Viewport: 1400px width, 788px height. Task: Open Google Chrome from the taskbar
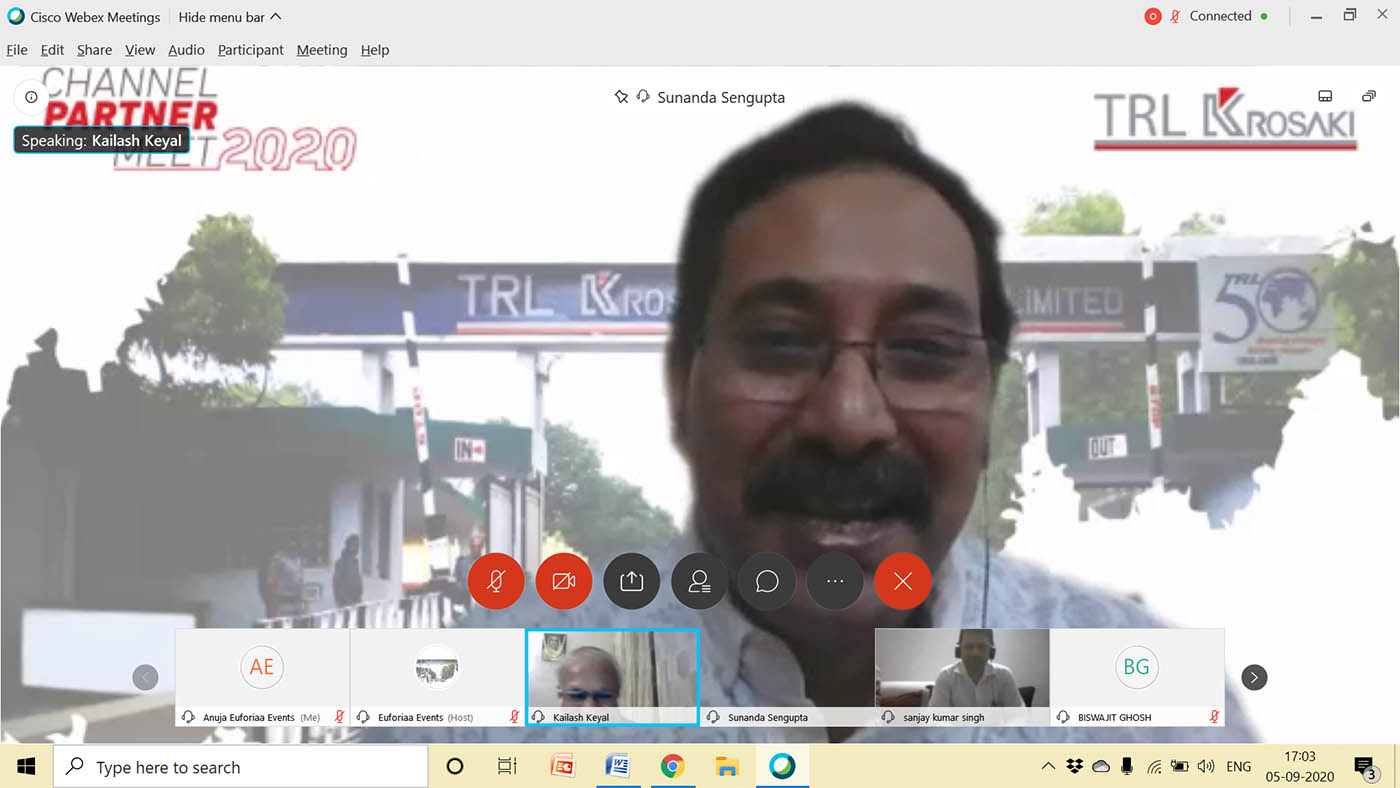click(672, 767)
